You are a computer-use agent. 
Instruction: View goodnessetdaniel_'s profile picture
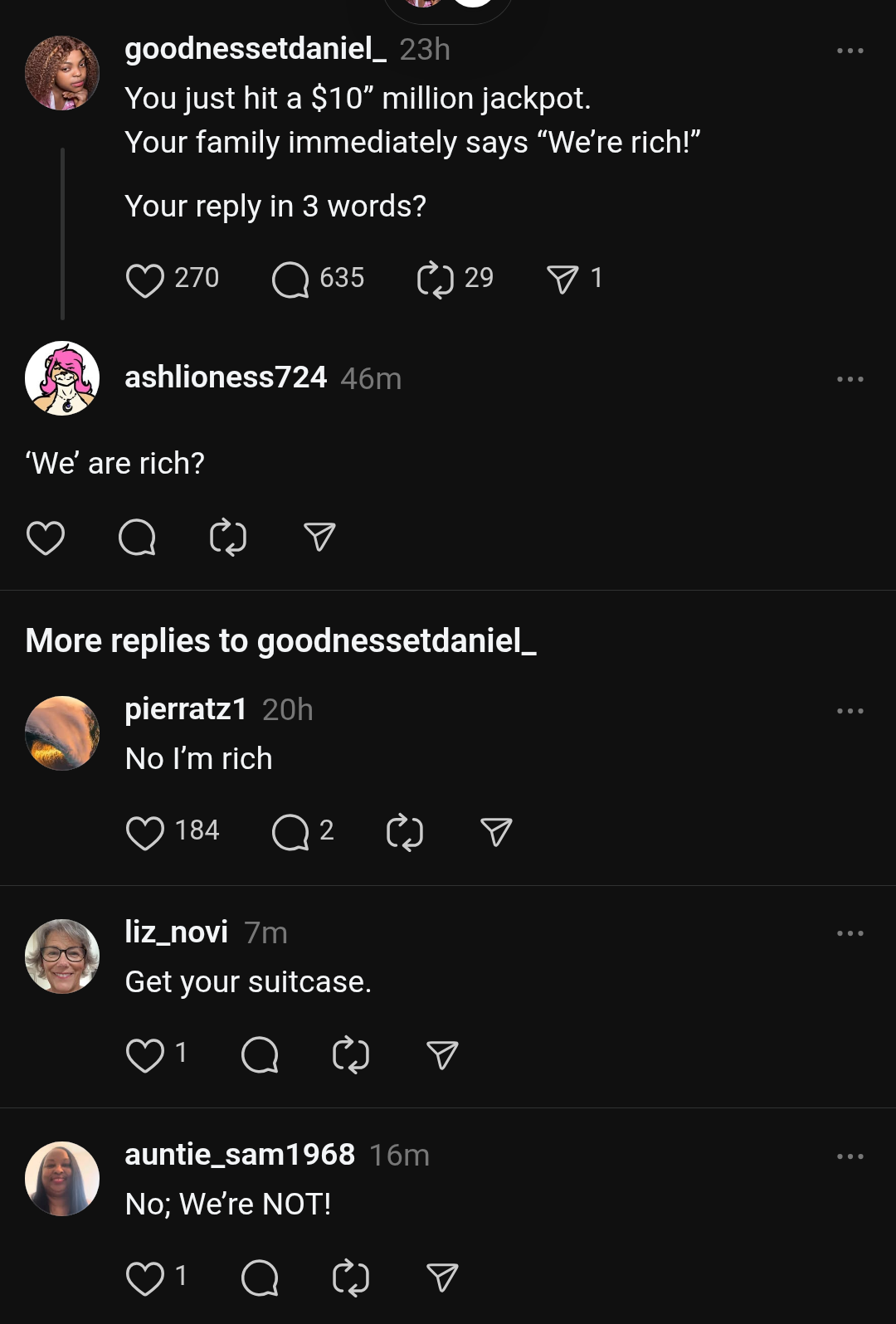click(x=62, y=73)
